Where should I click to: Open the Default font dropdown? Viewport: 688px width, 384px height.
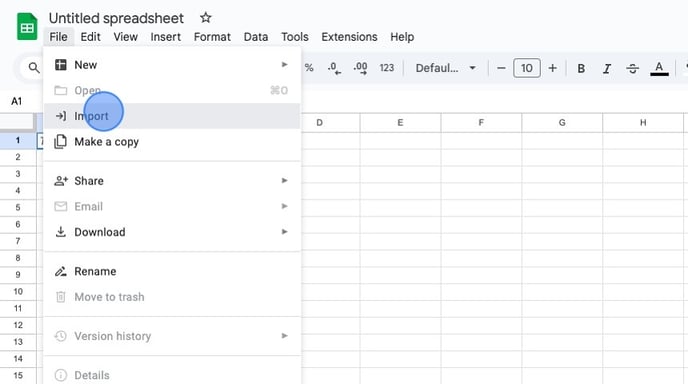[x=445, y=68]
